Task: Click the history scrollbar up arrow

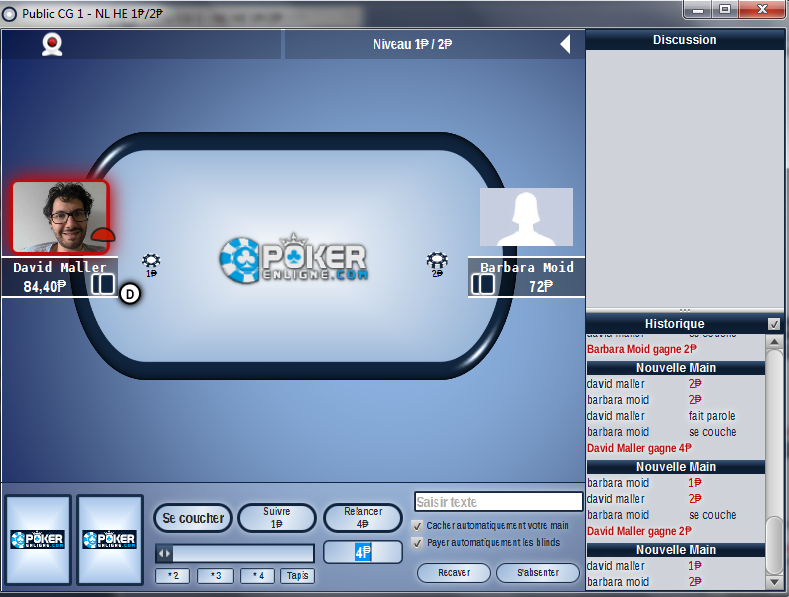Action: 774,342
